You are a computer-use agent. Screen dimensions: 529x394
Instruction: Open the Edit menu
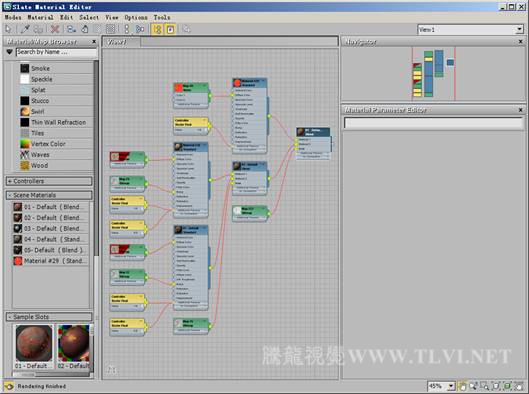tap(66, 17)
